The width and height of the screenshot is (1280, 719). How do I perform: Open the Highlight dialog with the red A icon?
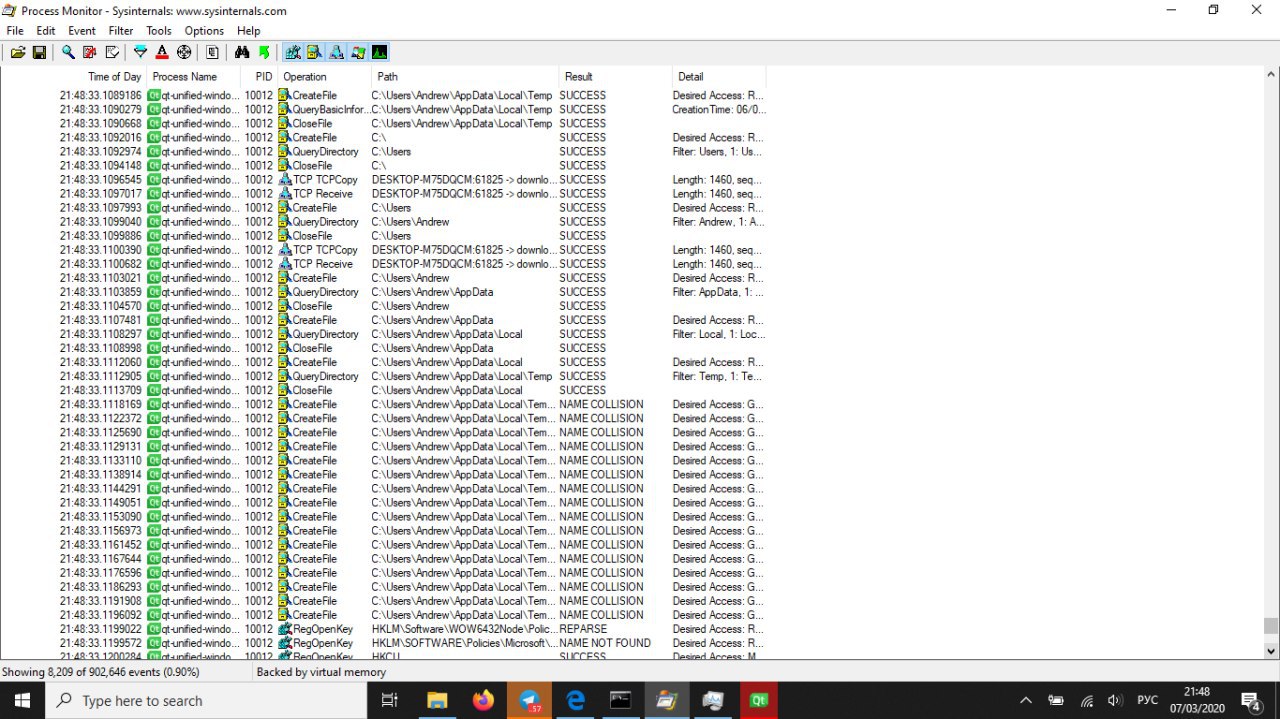click(x=162, y=52)
